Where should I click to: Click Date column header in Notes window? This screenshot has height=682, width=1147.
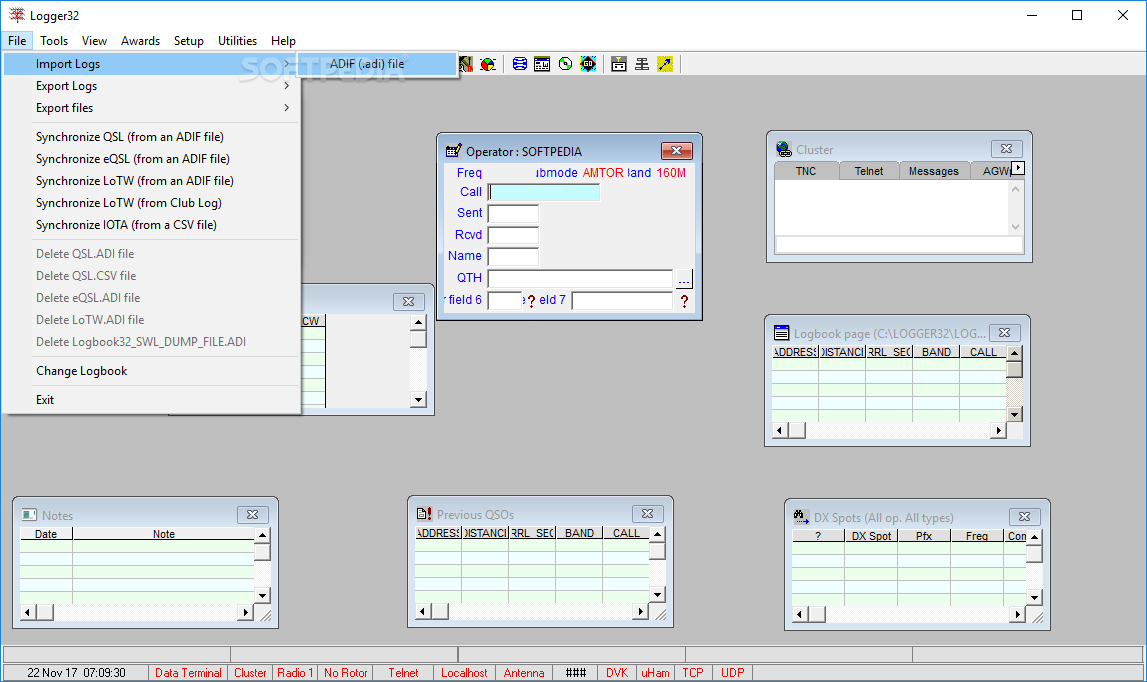(45, 534)
